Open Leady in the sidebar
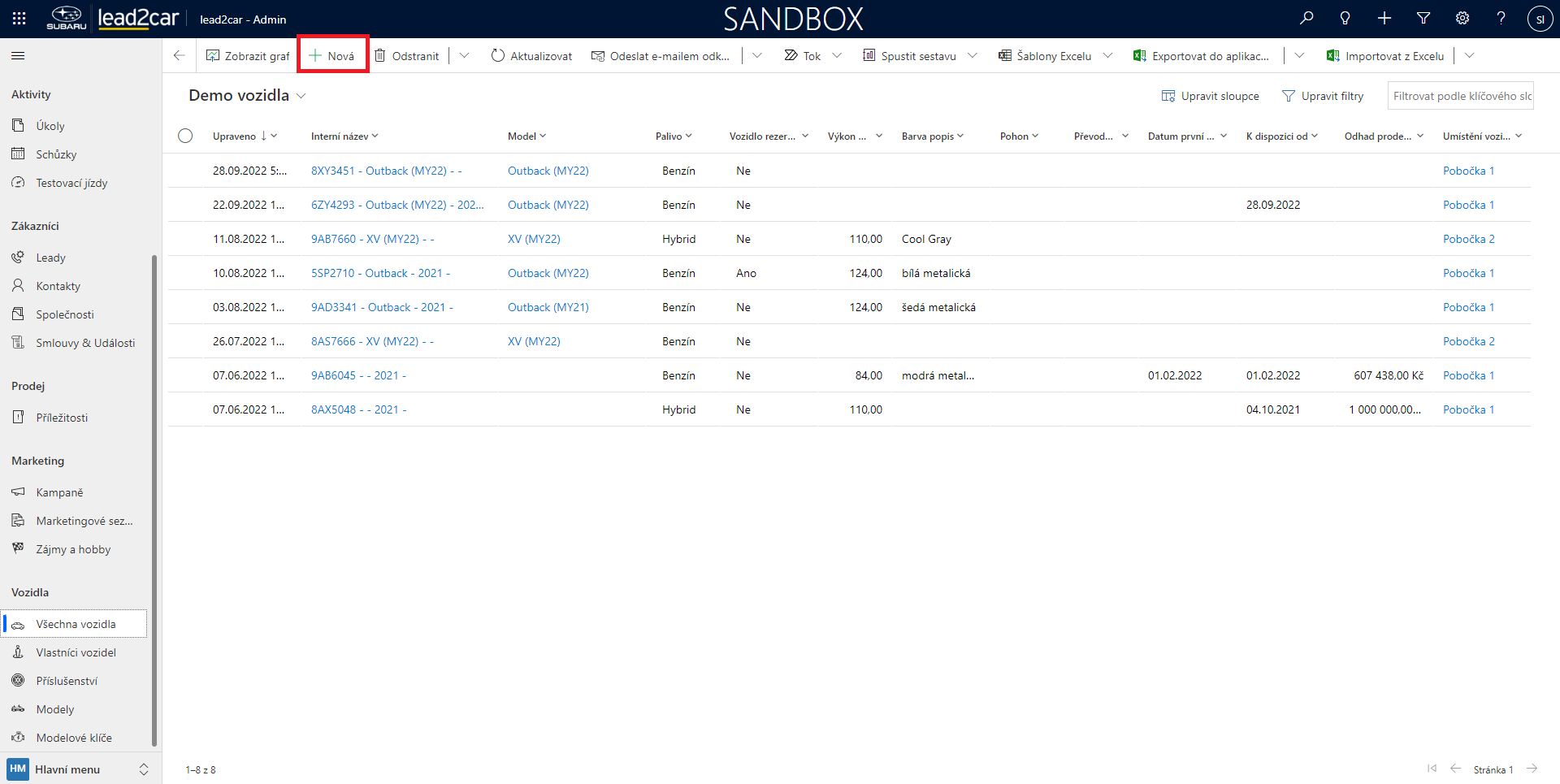The width and height of the screenshot is (1560, 784). click(50, 258)
